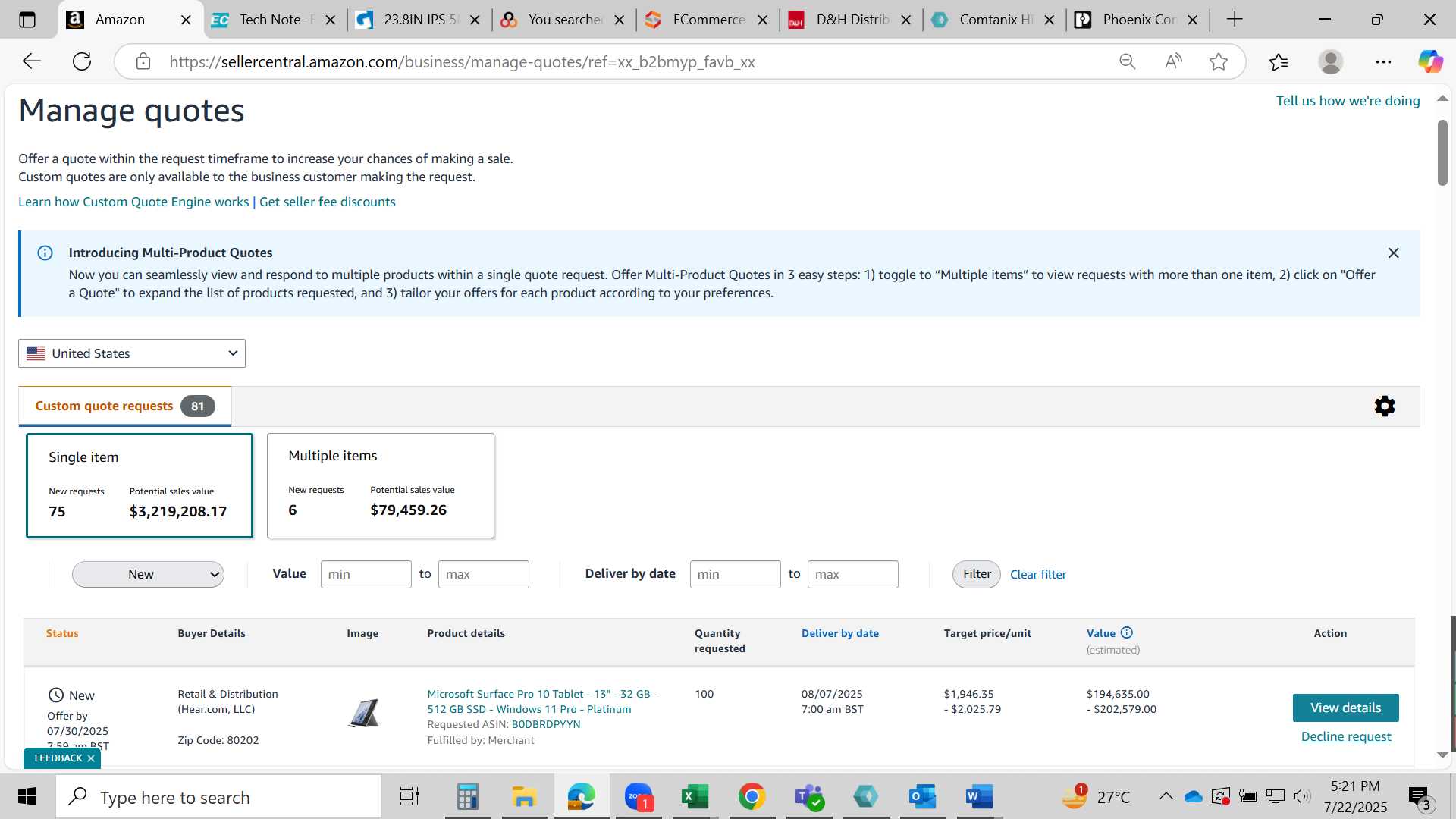
Task: Click the Deliver by date max field
Action: click(852, 575)
